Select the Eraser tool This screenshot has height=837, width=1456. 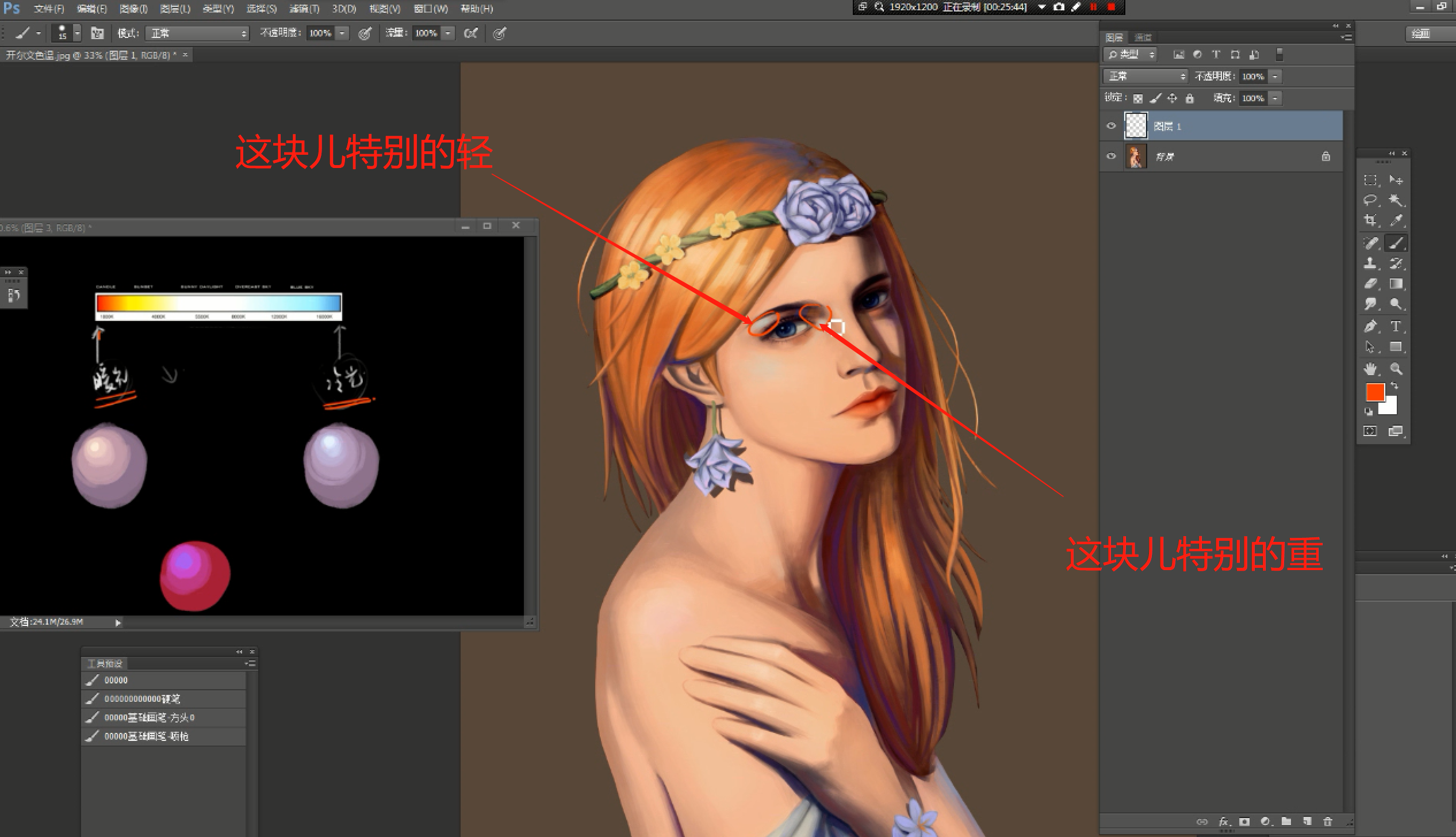1370,284
